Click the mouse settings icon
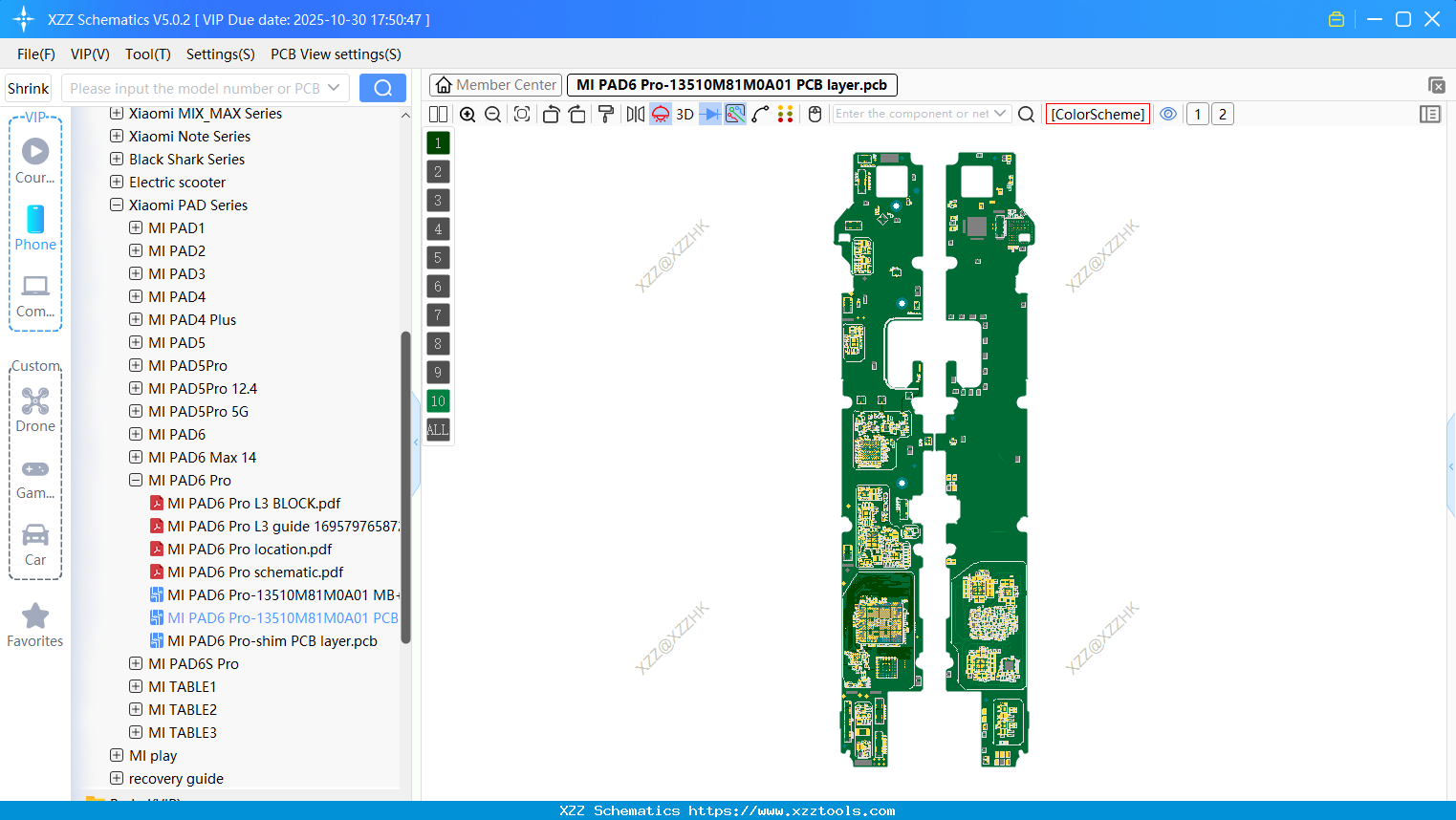The image size is (1456, 820). (x=815, y=115)
